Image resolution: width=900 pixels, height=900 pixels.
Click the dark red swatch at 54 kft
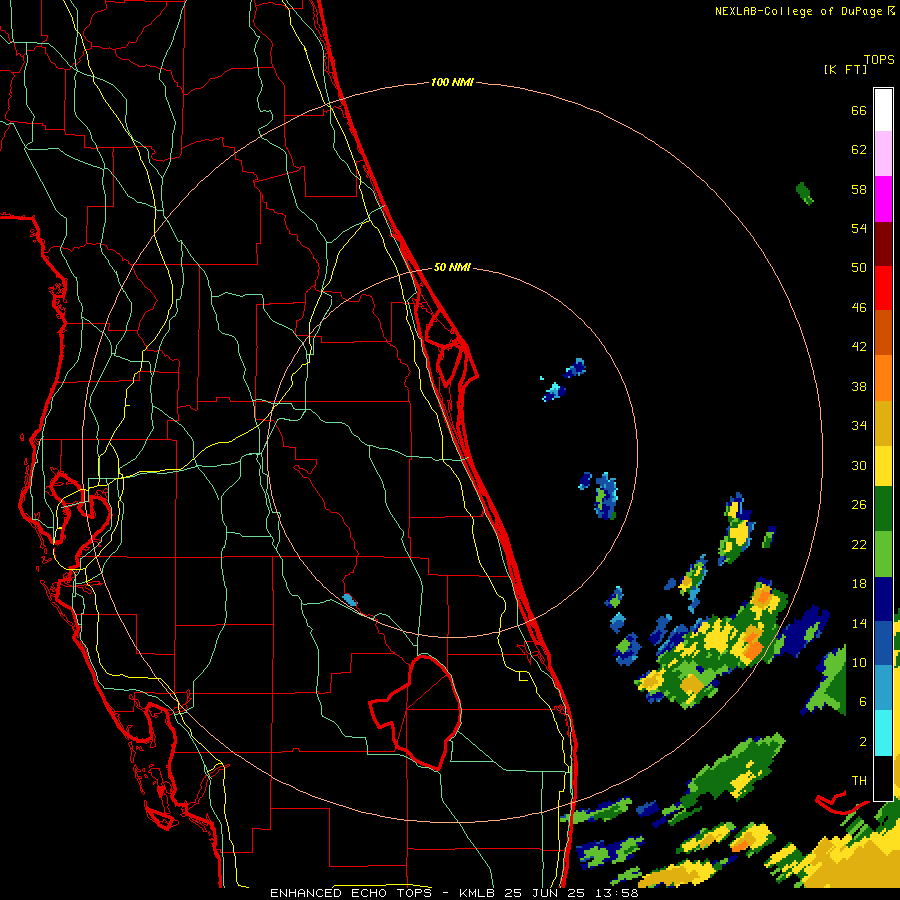pos(883,243)
